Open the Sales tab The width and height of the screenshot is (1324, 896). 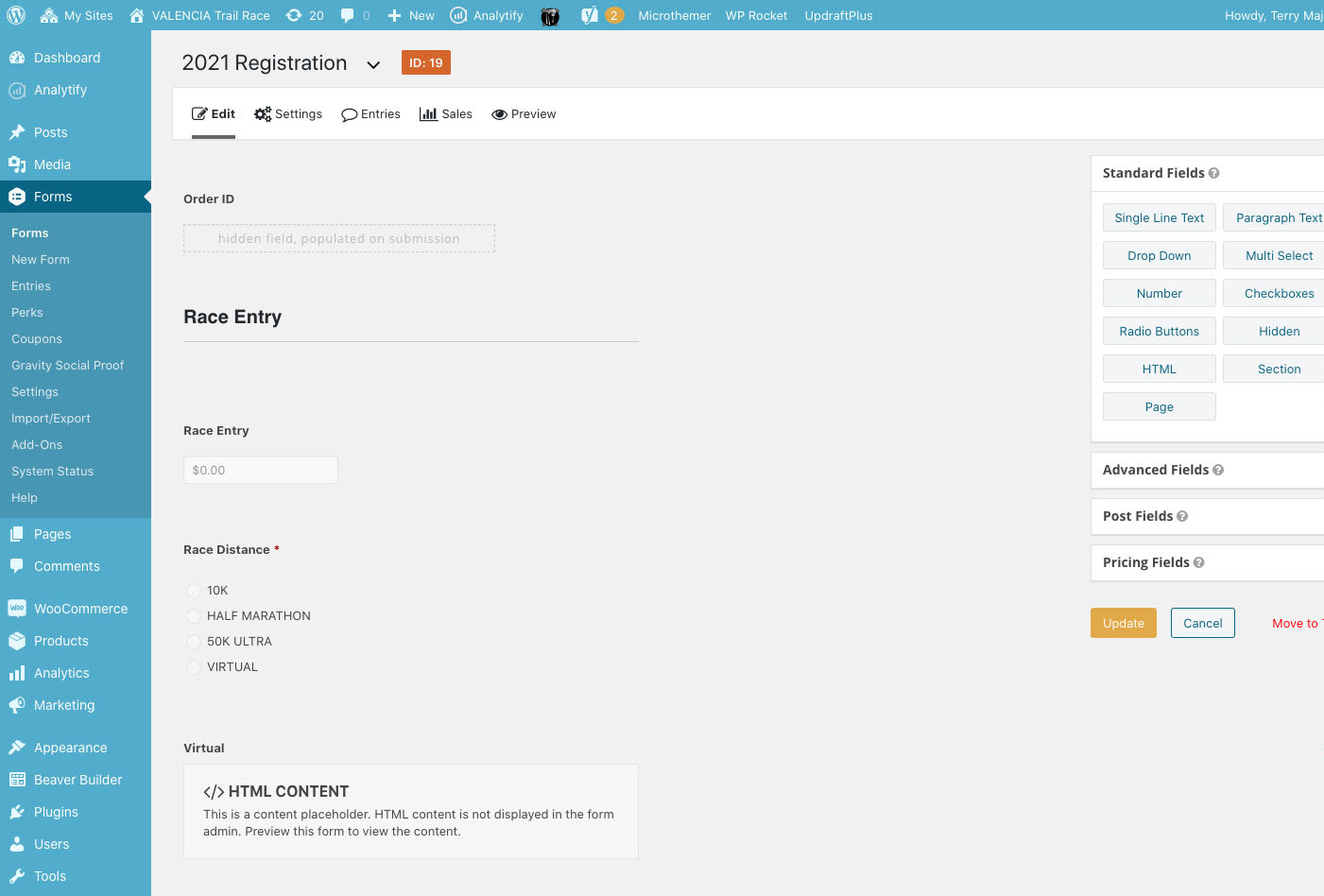coord(446,113)
